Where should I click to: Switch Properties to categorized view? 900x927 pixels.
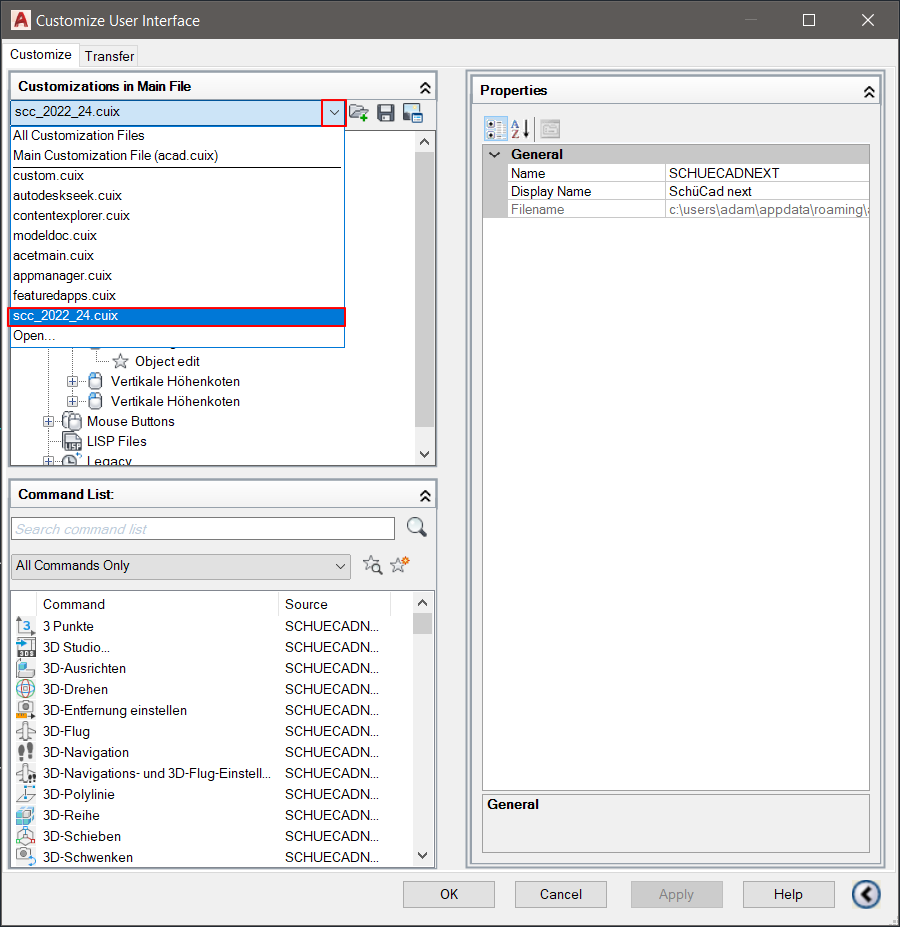[495, 128]
